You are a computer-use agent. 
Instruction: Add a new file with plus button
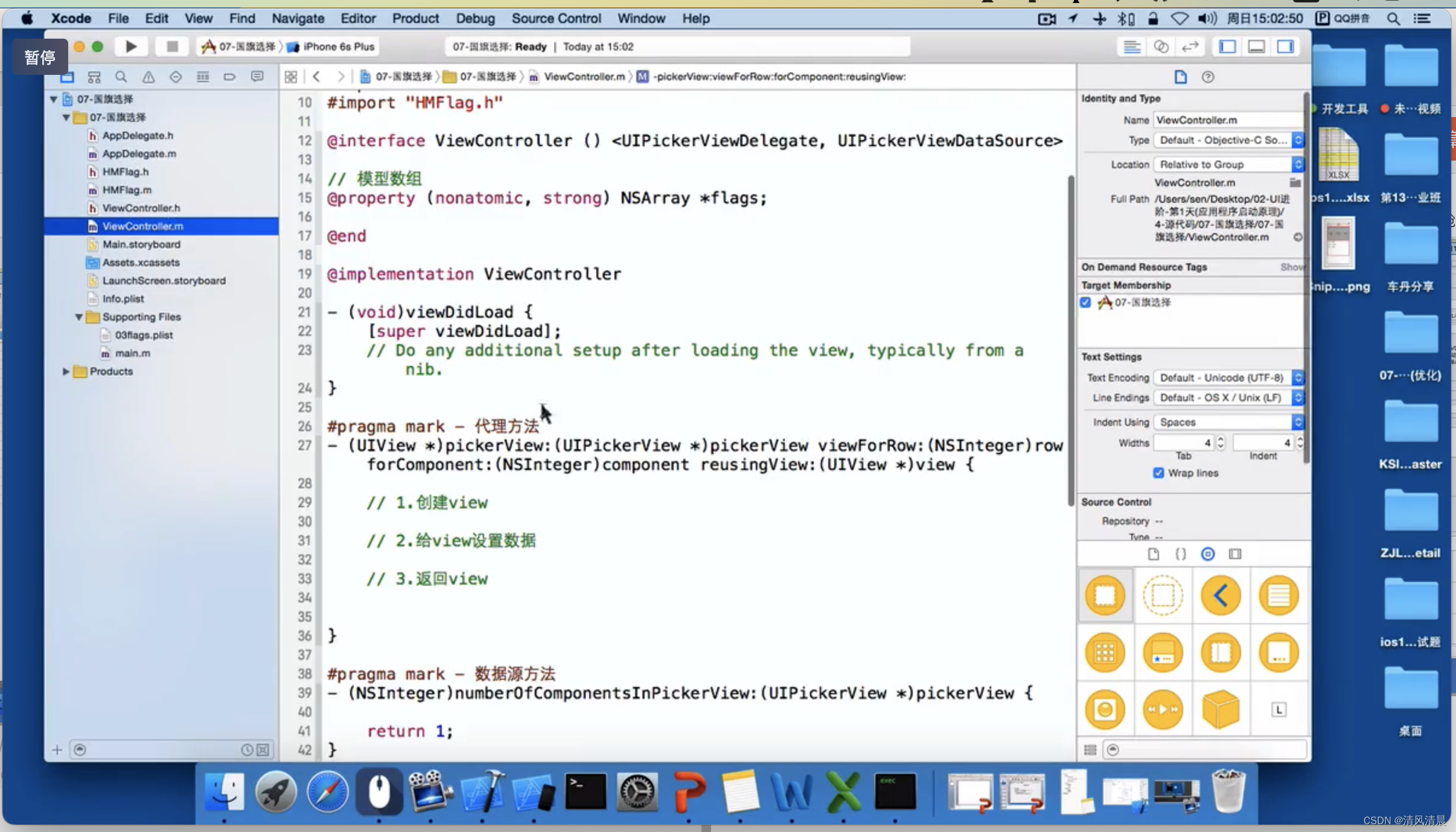[x=57, y=750]
